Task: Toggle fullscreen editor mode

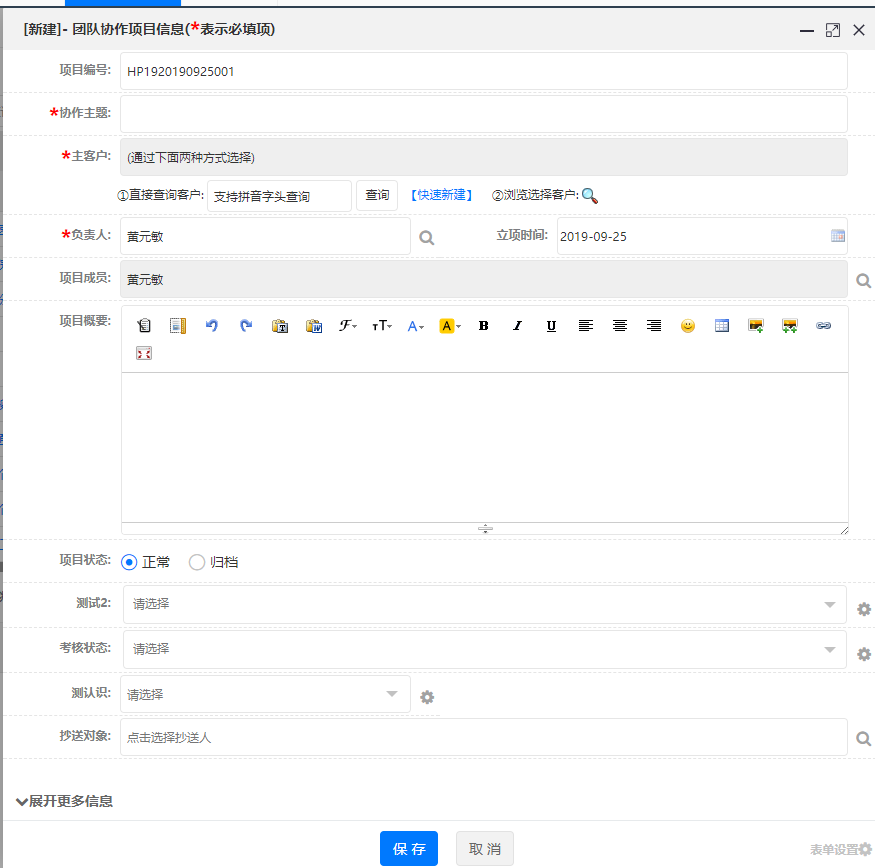Action: [144, 353]
